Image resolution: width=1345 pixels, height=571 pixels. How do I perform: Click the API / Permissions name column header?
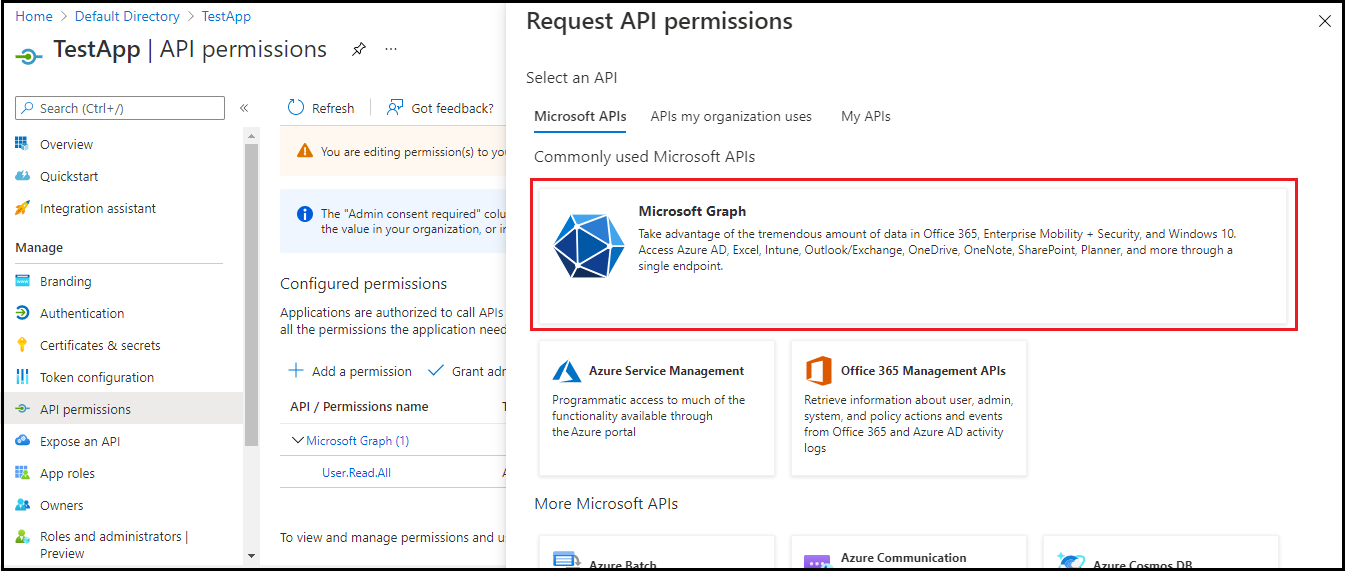[359, 406]
